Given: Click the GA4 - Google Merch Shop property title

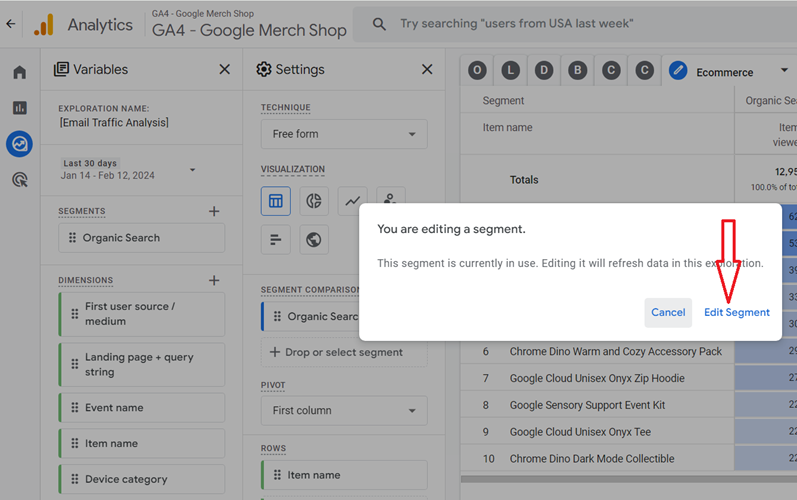Looking at the screenshot, I should point(249,30).
